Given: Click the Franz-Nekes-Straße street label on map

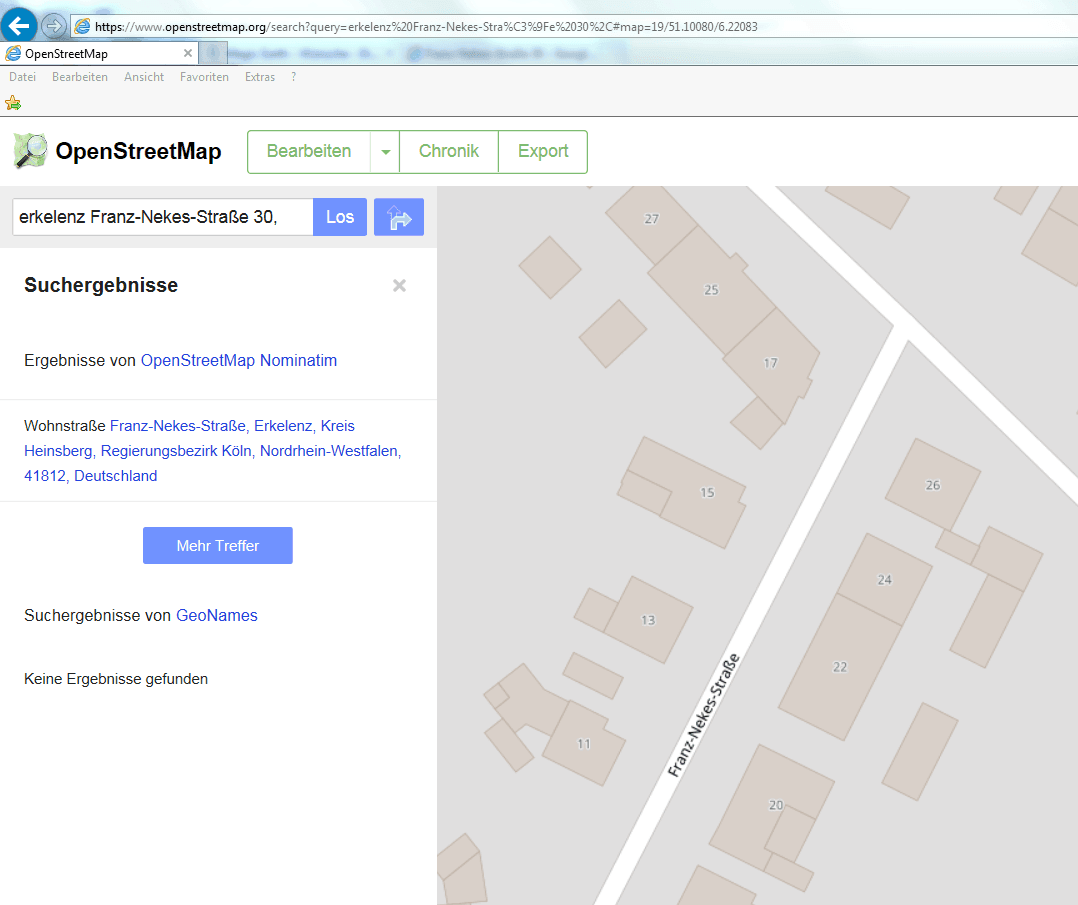Looking at the screenshot, I should 704,716.
